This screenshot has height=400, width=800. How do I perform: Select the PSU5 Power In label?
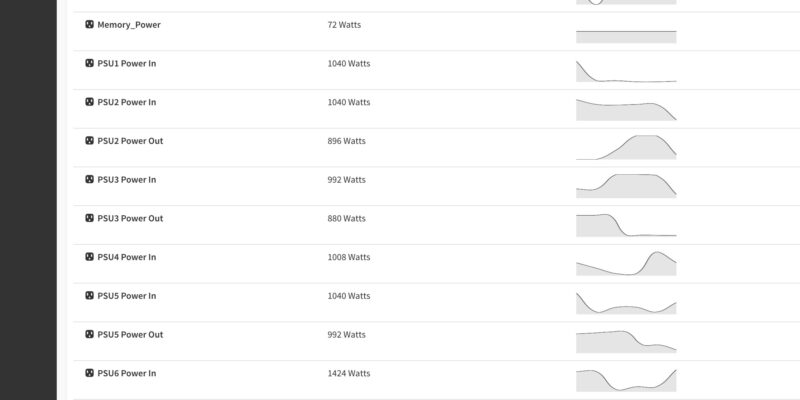(126, 296)
